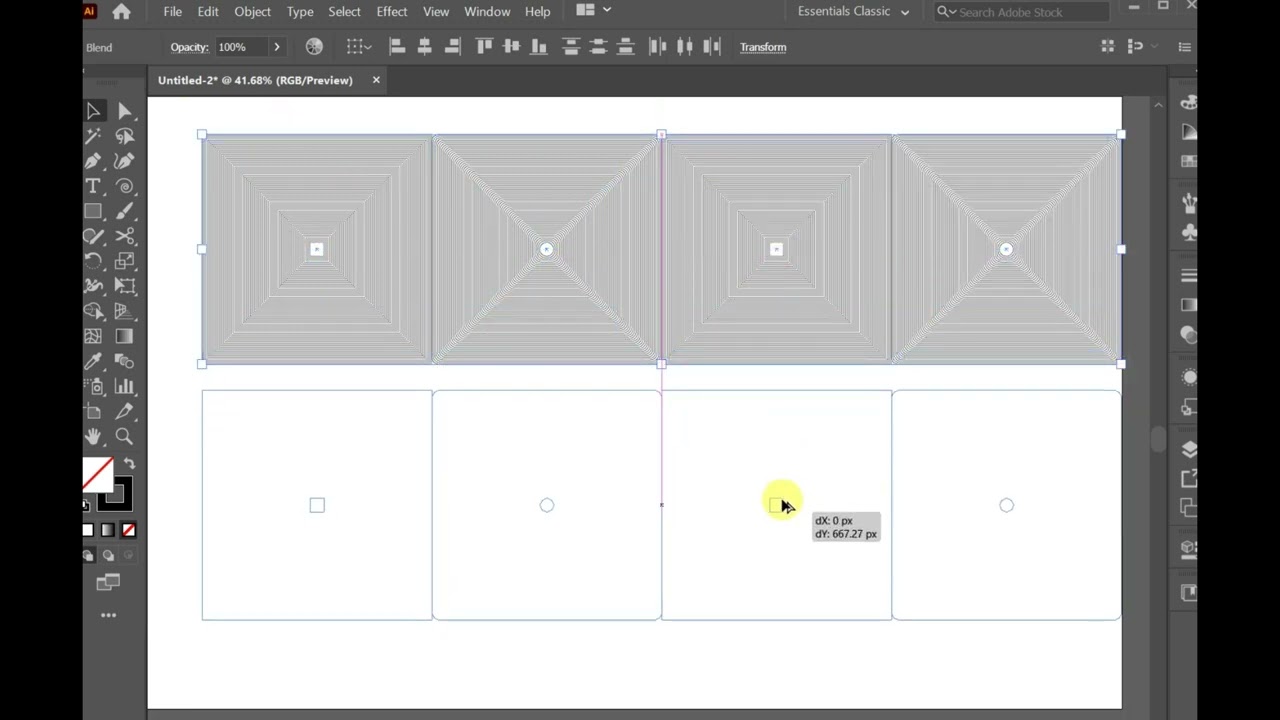Select the Magic Wand tool
1280x720 pixels.
pyautogui.click(x=93, y=136)
